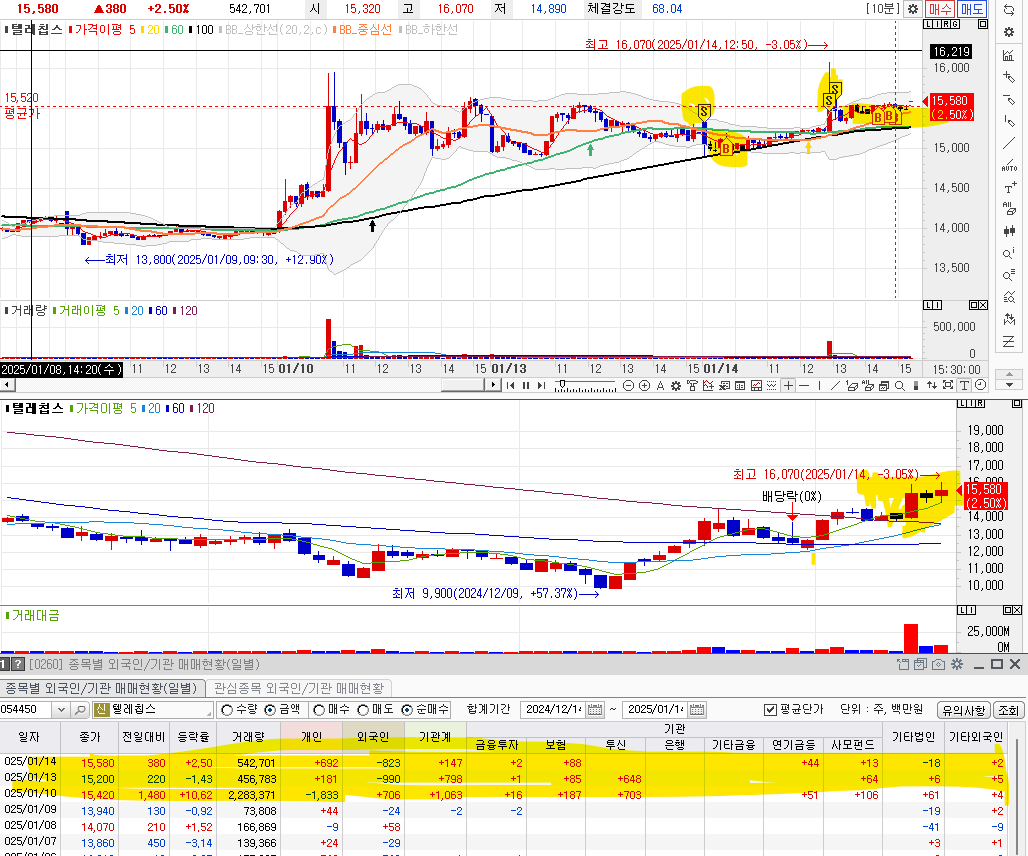Screen dimensions: 1028x856
Task: Switch to 종목별 외국인/기관 매매현황(일별) tab
Action: pos(102,688)
